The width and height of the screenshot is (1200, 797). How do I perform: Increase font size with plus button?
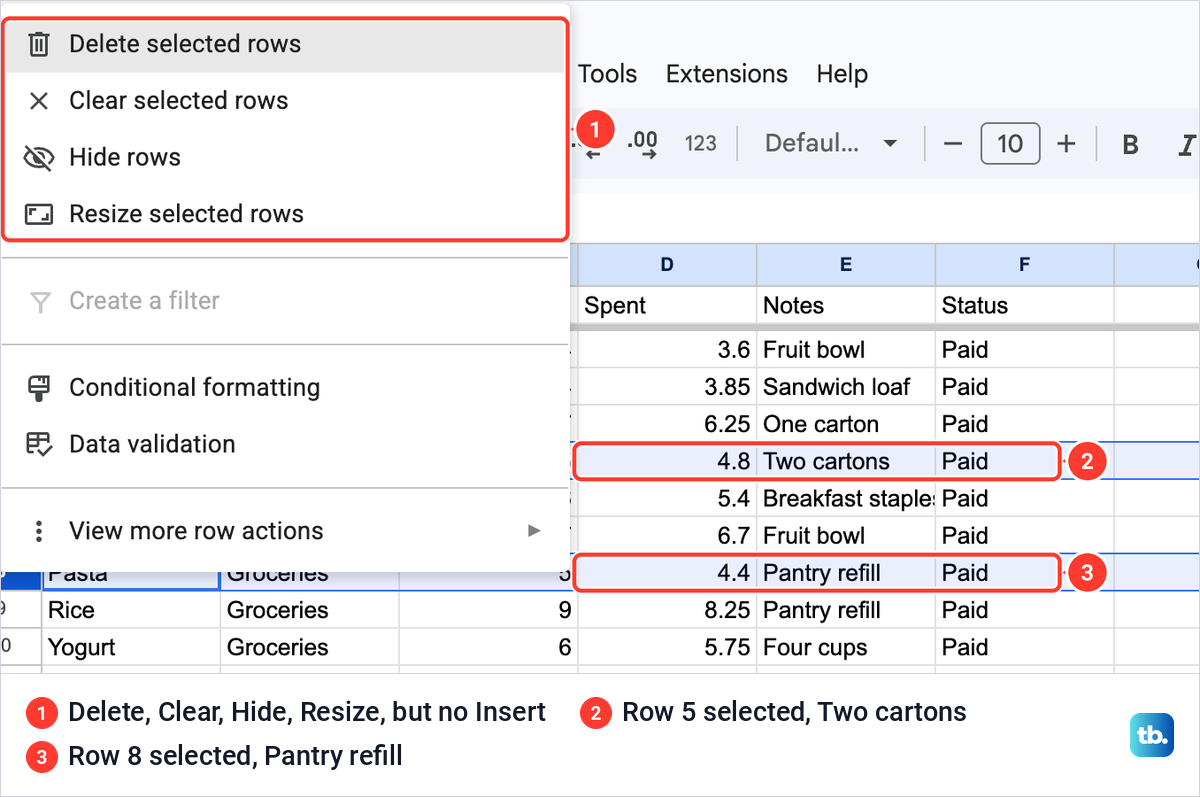(1067, 144)
